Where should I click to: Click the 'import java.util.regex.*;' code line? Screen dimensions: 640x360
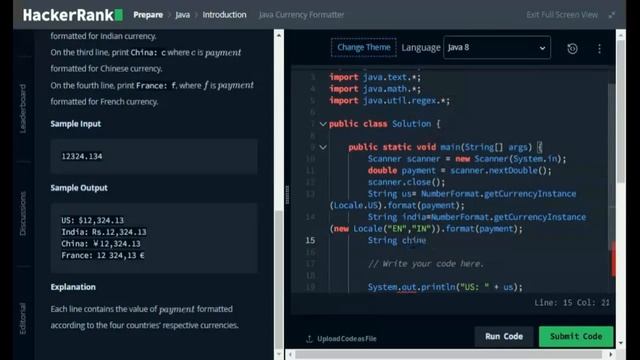389,100
